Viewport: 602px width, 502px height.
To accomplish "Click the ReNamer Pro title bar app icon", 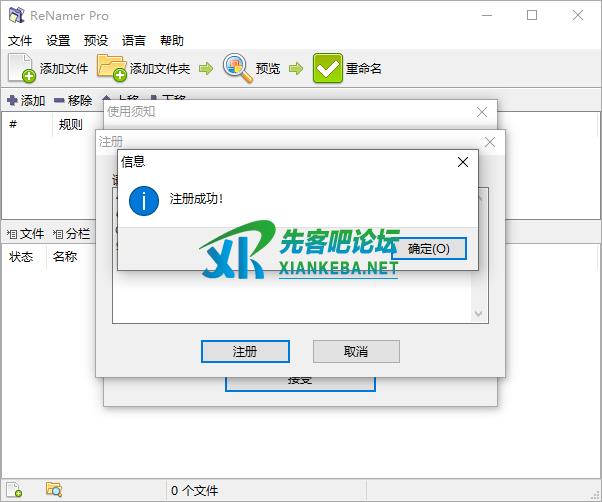I will (x=15, y=15).
